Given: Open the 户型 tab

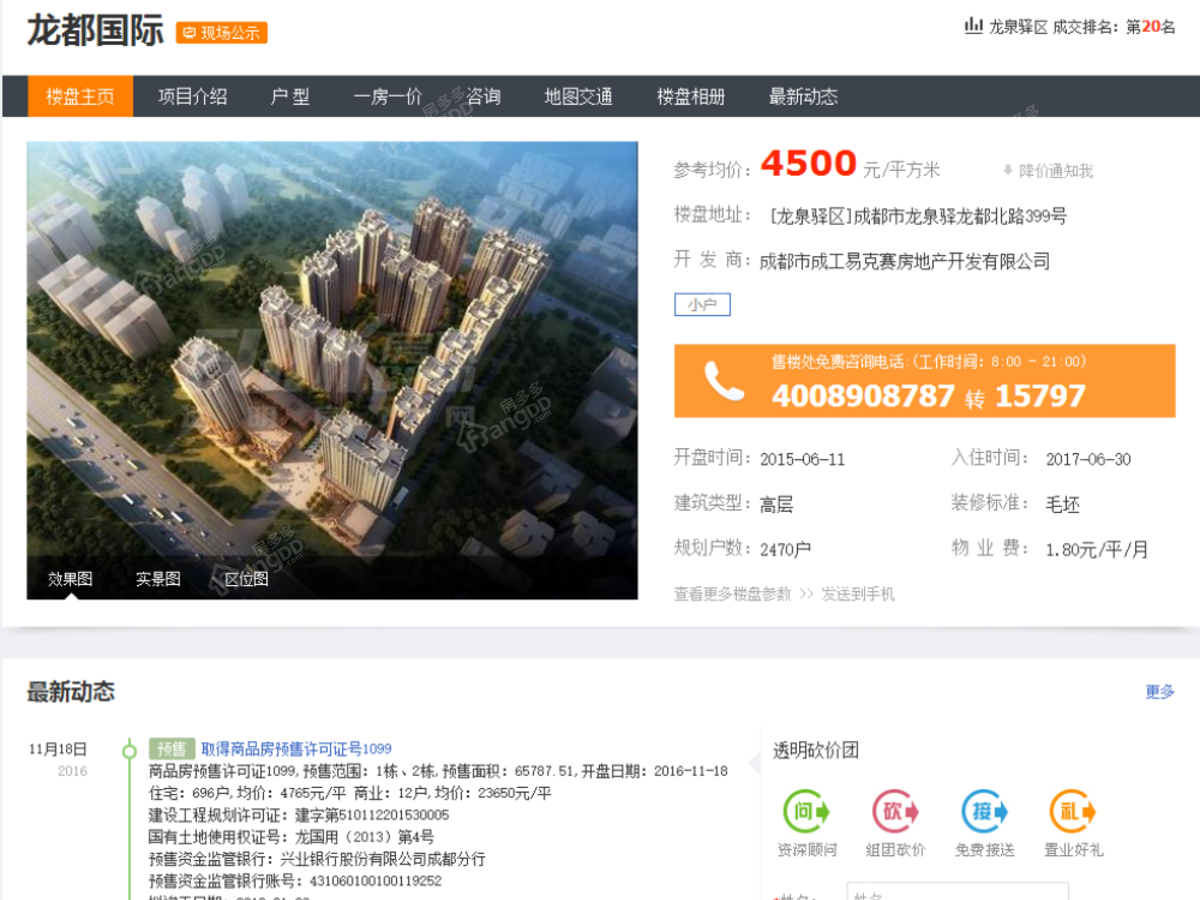Looking at the screenshot, I should [290, 96].
